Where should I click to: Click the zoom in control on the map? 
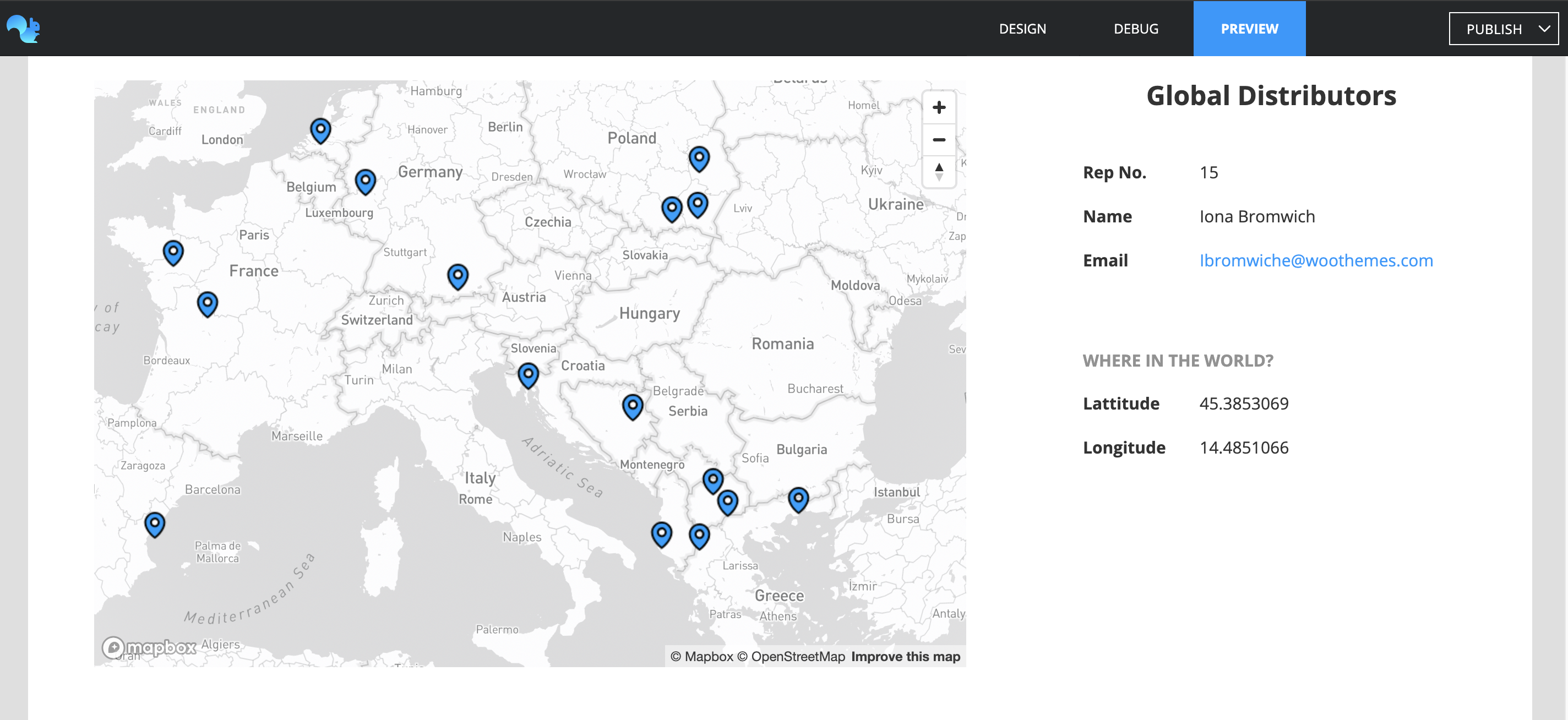[939, 108]
